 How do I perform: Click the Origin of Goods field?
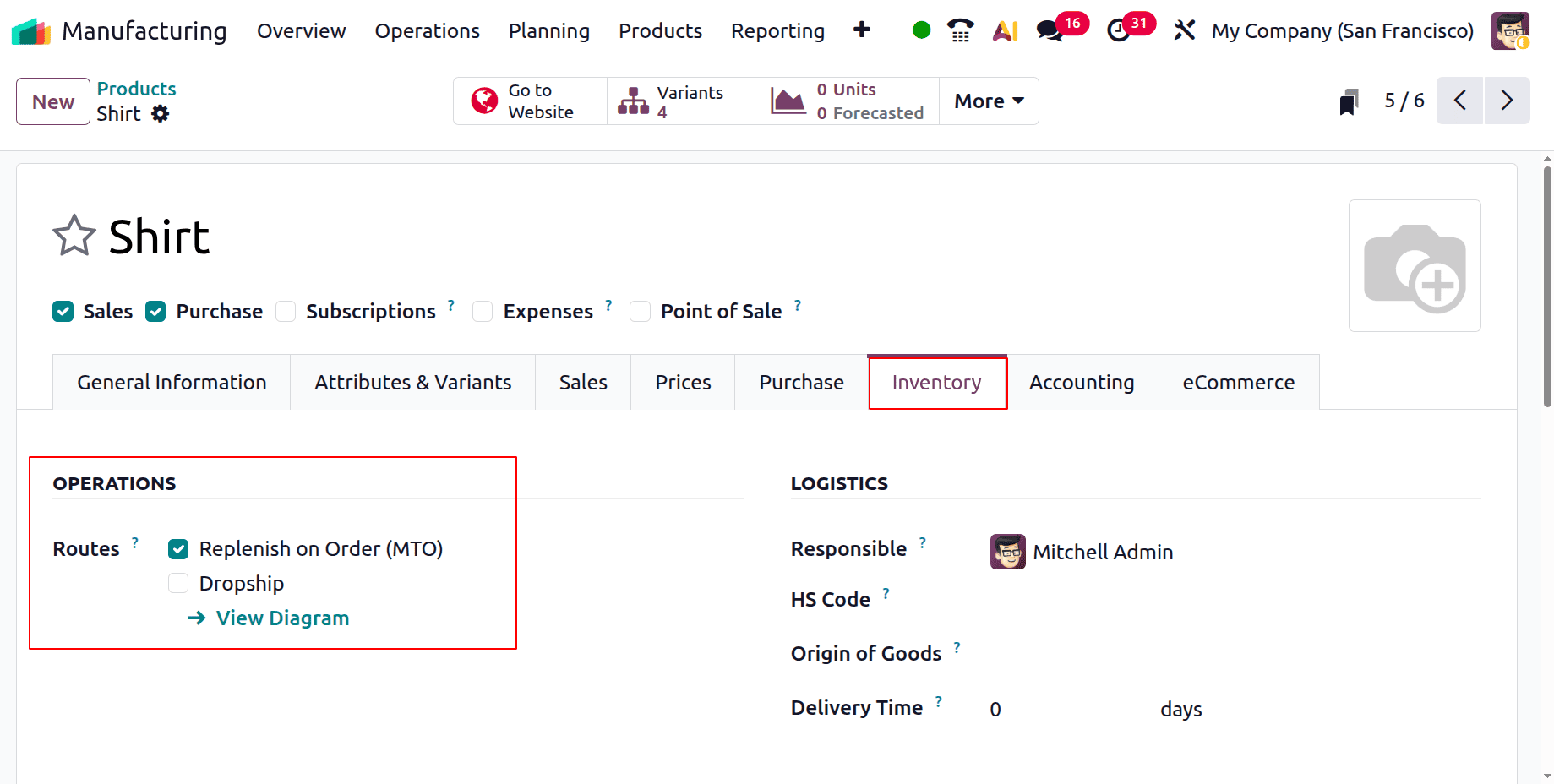pos(1235,654)
